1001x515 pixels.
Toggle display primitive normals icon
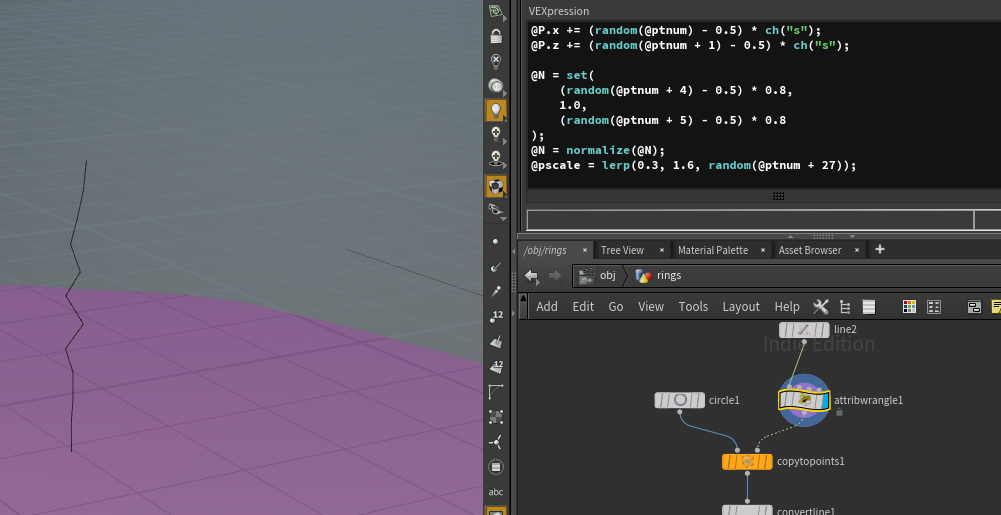click(x=496, y=342)
